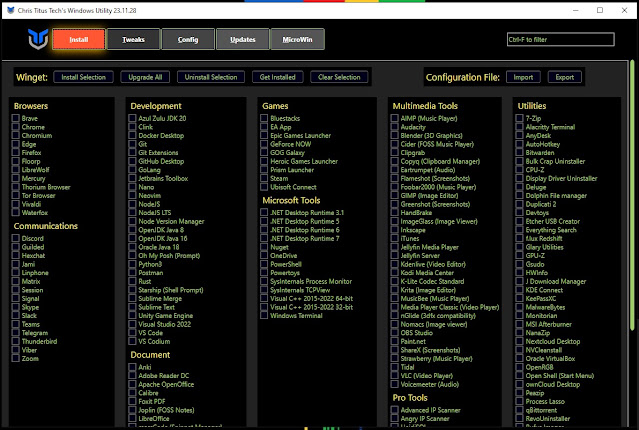
Task: Open the Config tab
Action: click(x=188, y=40)
